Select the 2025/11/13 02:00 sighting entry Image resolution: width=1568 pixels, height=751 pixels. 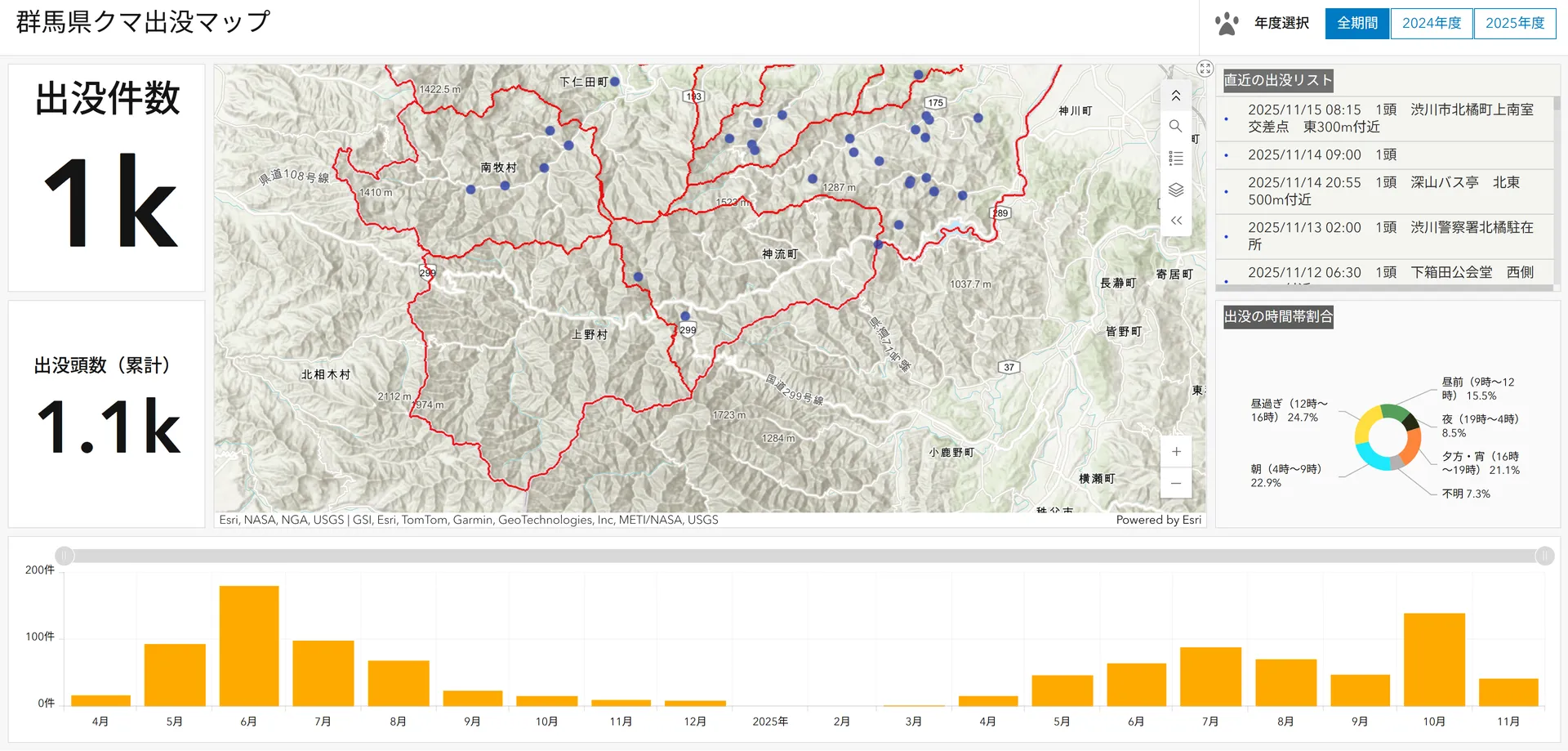pyautogui.click(x=1388, y=236)
